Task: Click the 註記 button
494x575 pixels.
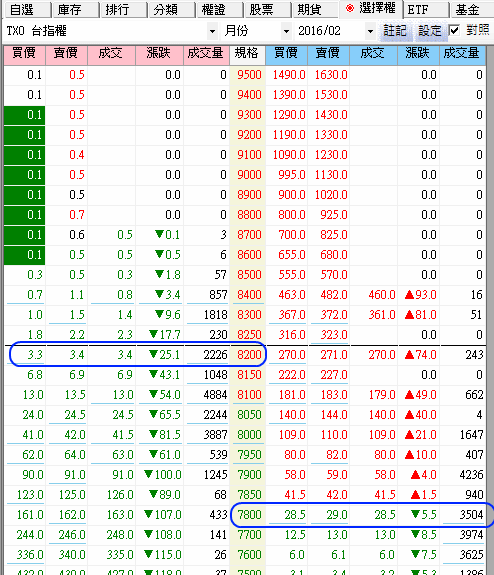Action: [395, 31]
